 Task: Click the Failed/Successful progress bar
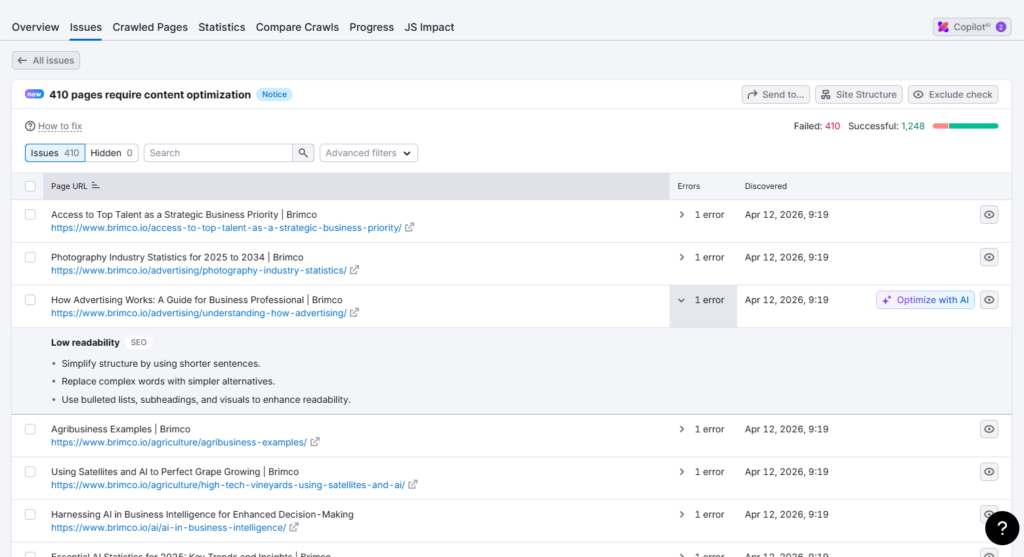tap(965, 126)
